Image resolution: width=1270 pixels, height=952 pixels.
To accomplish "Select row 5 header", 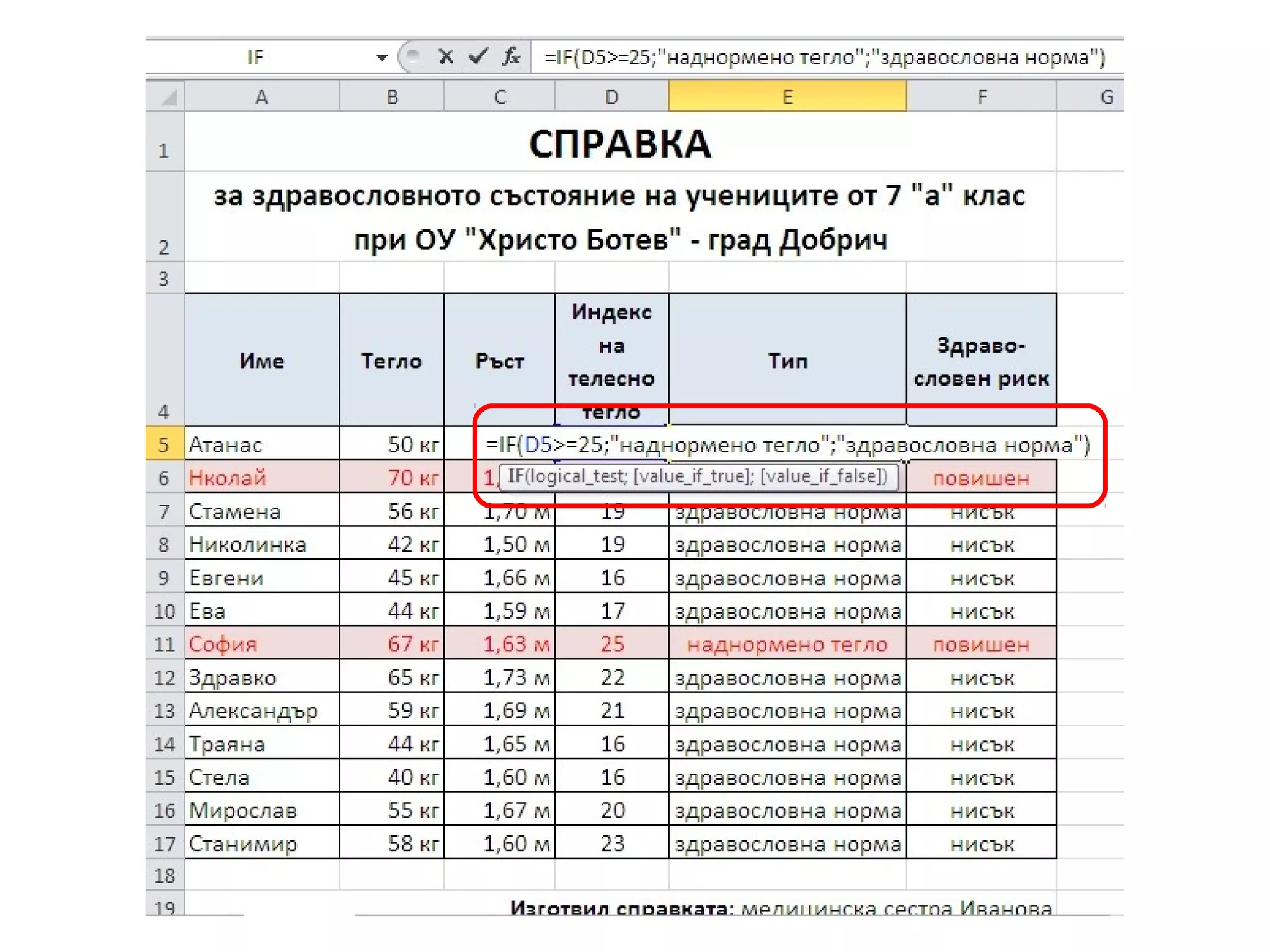I will pyautogui.click(x=164, y=444).
